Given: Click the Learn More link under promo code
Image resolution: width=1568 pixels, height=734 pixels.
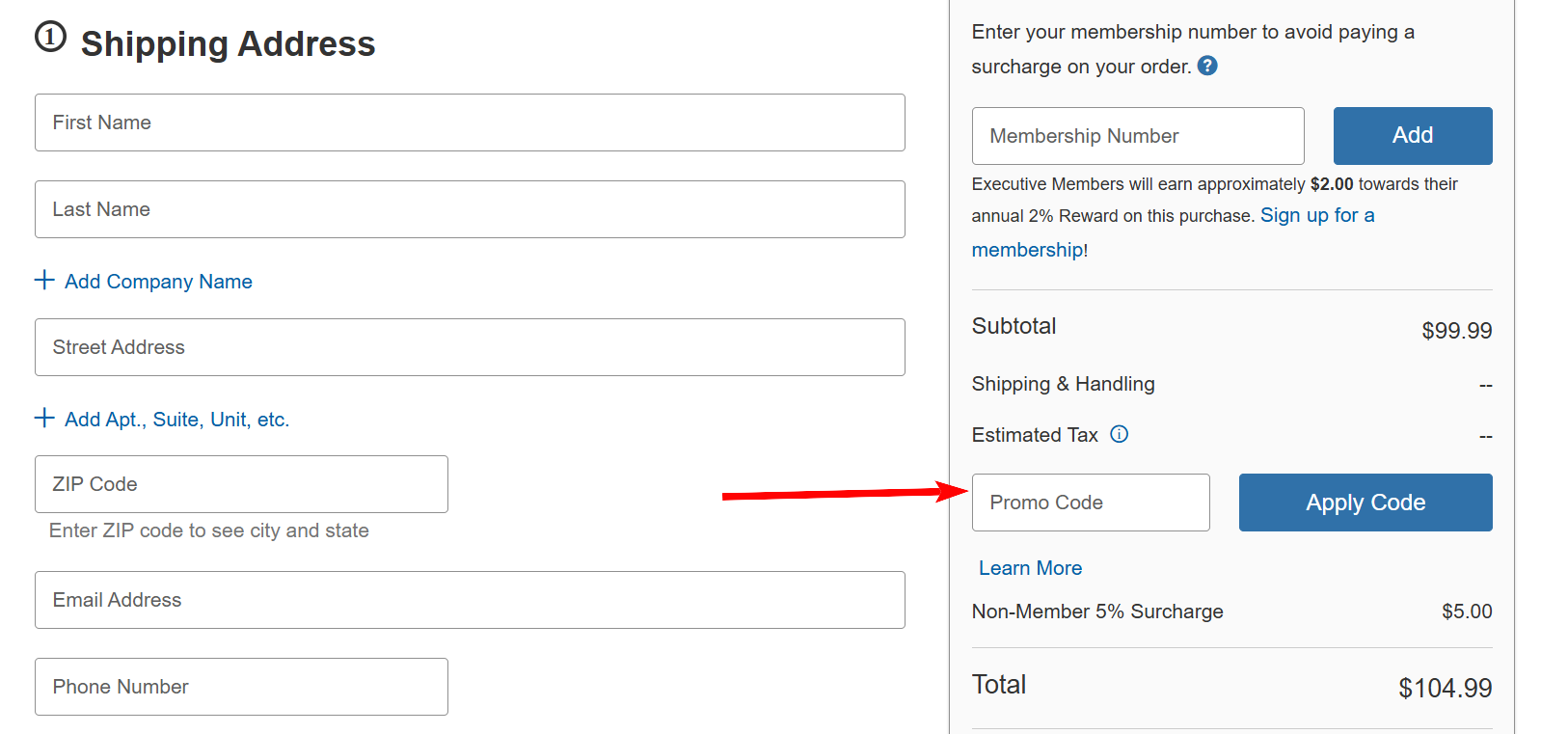Looking at the screenshot, I should coord(1030,568).
